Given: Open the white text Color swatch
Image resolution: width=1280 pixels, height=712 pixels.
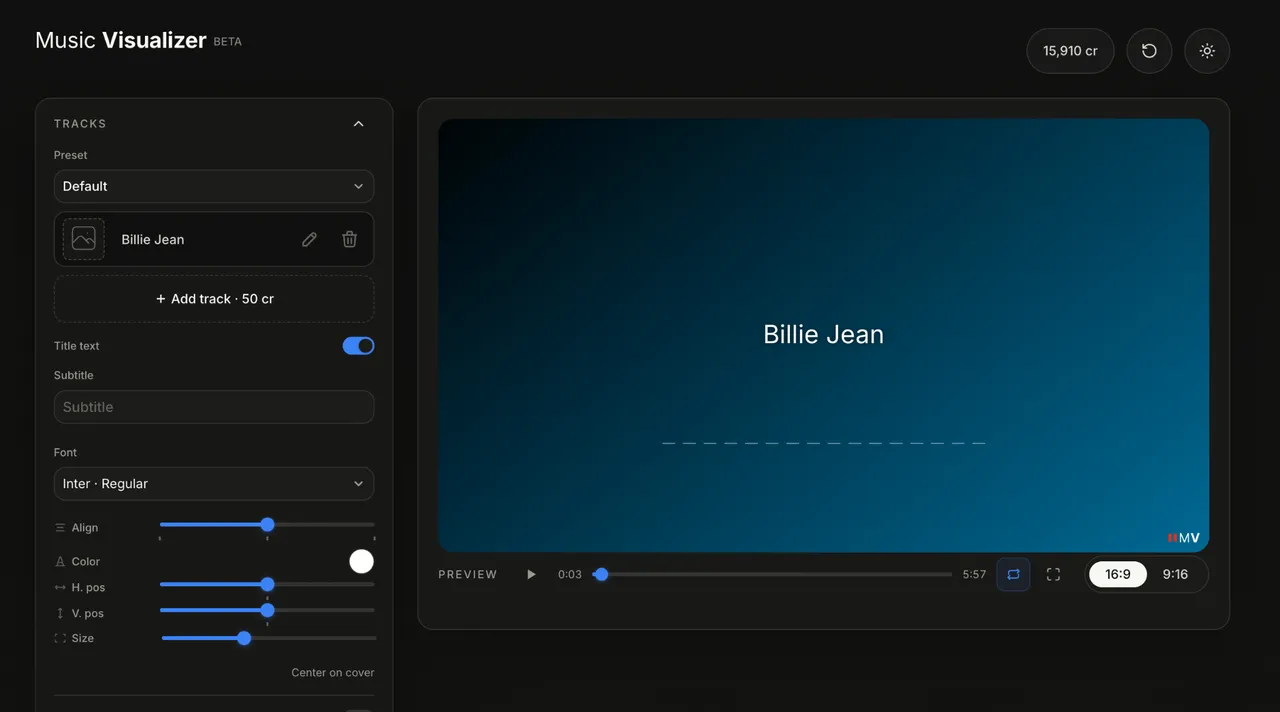Looking at the screenshot, I should (361, 561).
